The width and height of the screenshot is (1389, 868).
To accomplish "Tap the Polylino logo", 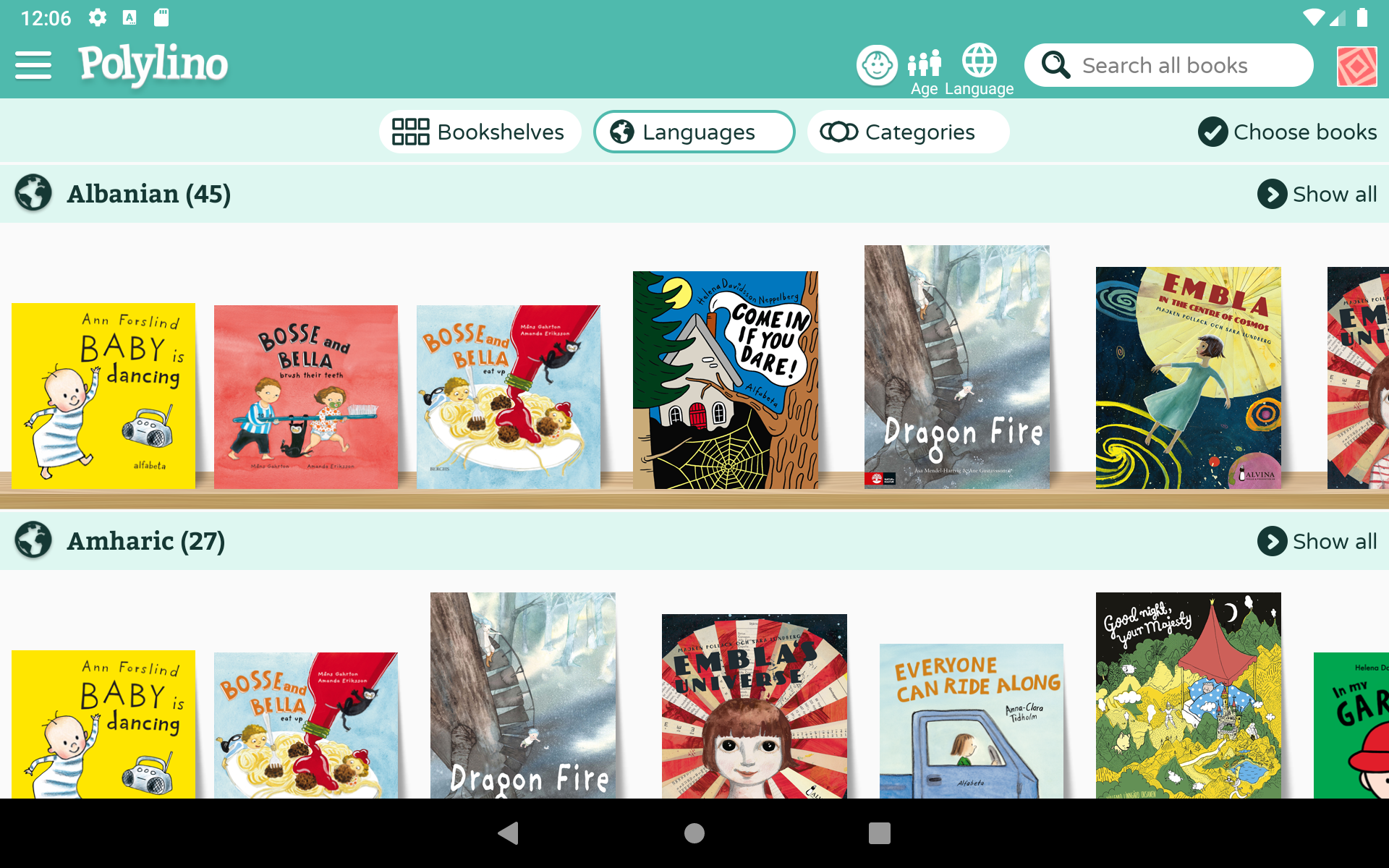I will coord(153,64).
